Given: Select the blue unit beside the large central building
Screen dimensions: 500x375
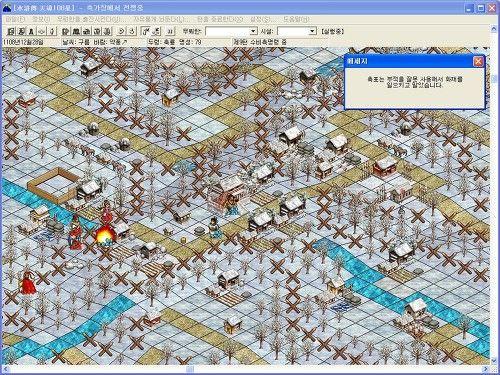Looking at the screenshot, I should tap(232, 204).
